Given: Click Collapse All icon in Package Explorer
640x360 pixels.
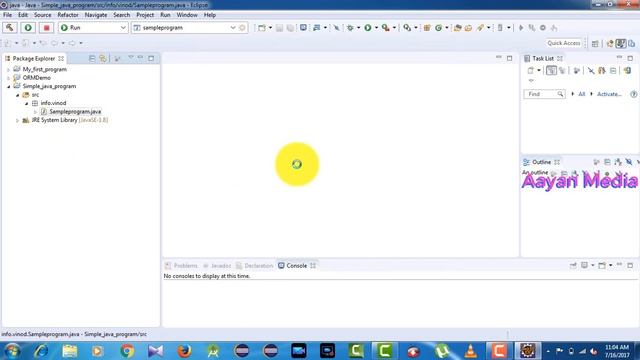Looking at the screenshot, I should [x=92, y=59].
